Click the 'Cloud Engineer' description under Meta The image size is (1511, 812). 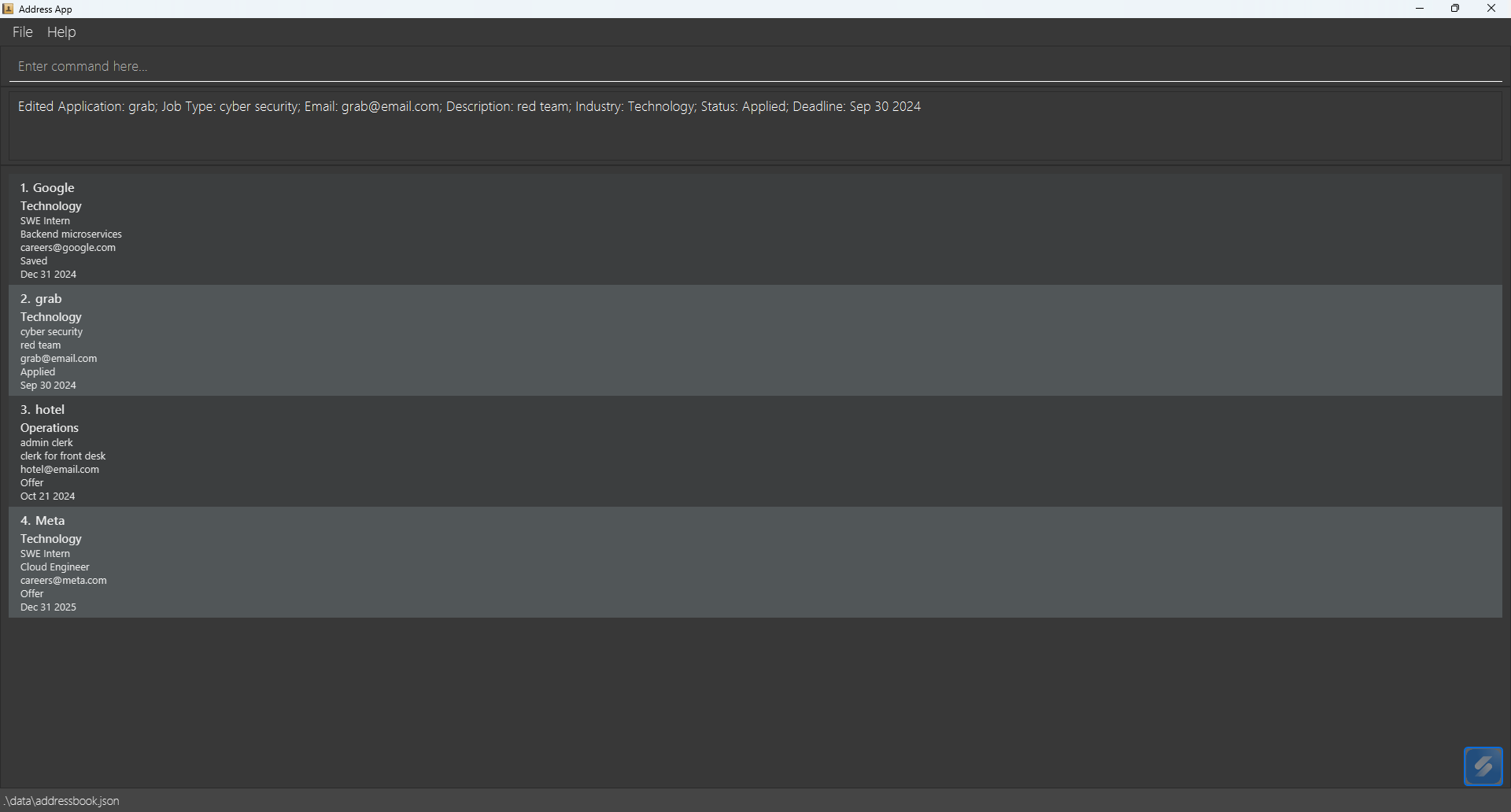coord(55,567)
